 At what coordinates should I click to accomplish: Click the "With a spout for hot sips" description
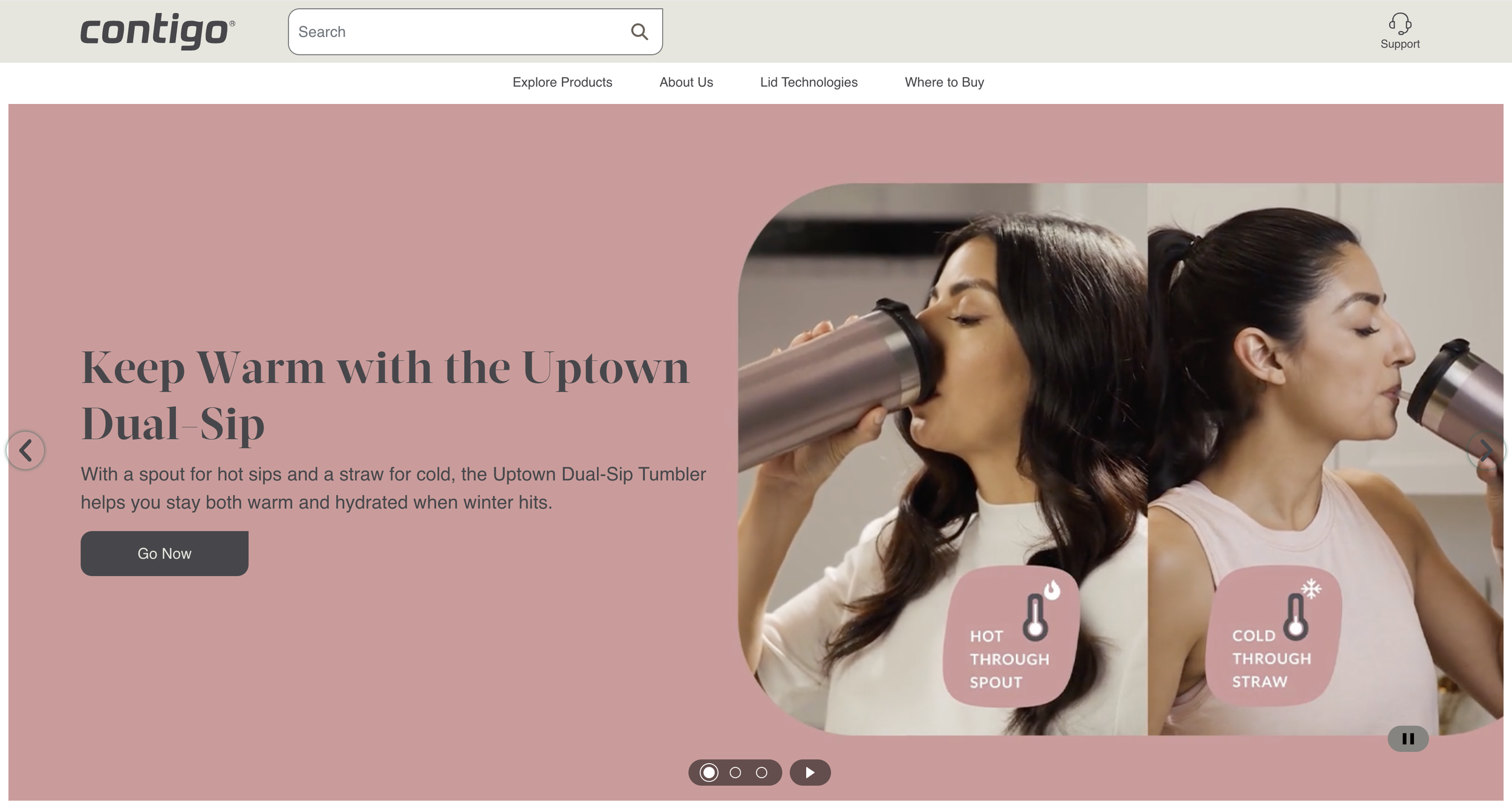[x=393, y=488]
